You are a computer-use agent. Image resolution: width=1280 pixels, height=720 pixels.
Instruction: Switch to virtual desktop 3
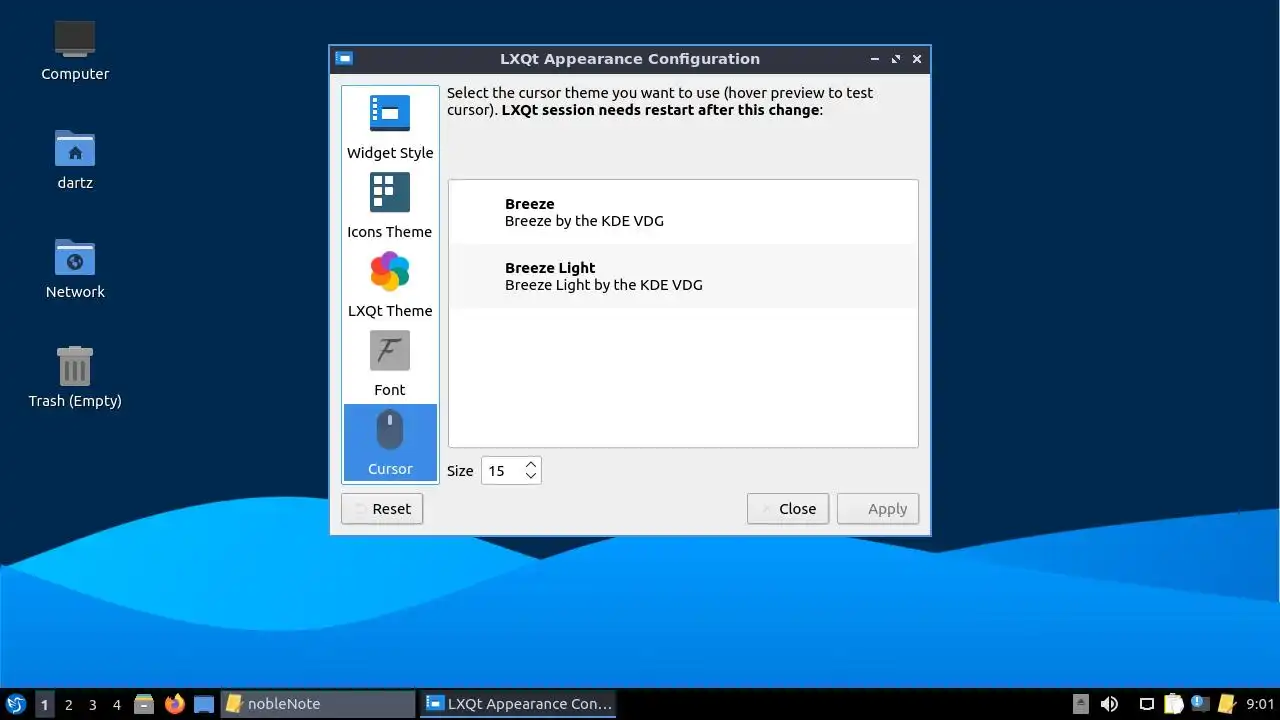click(x=92, y=704)
